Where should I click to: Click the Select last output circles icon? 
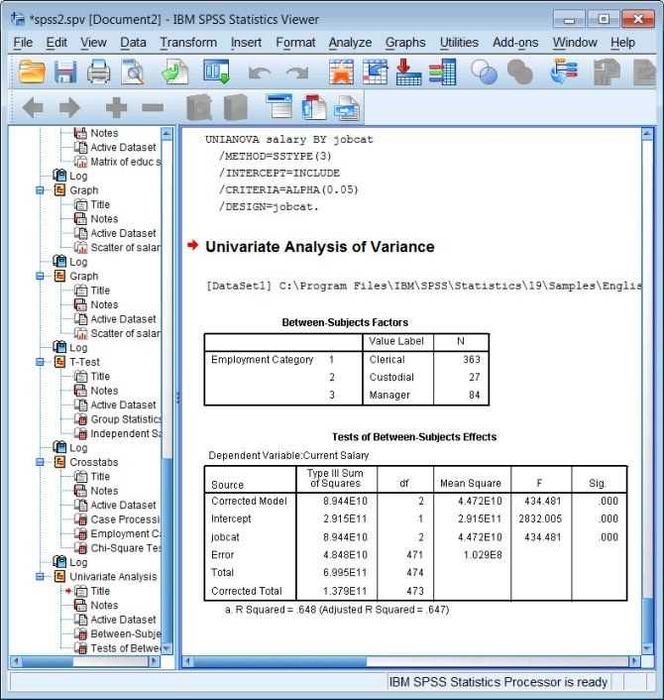click(x=484, y=71)
